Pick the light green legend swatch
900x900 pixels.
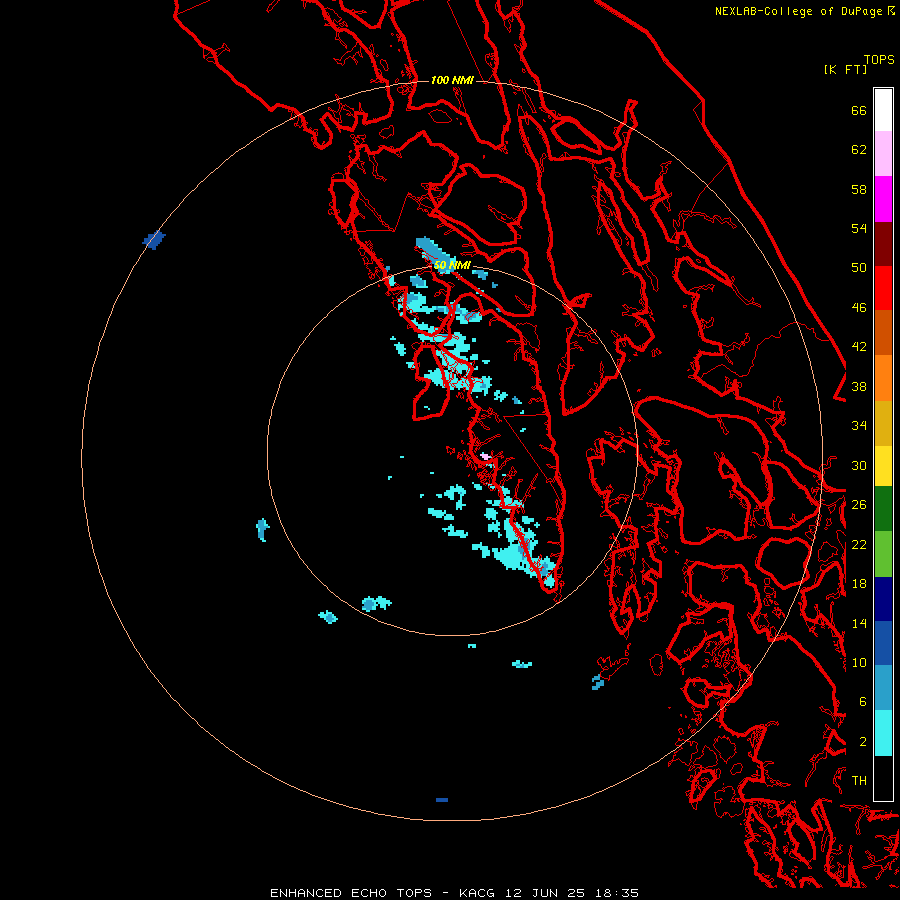(x=883, y=554)
